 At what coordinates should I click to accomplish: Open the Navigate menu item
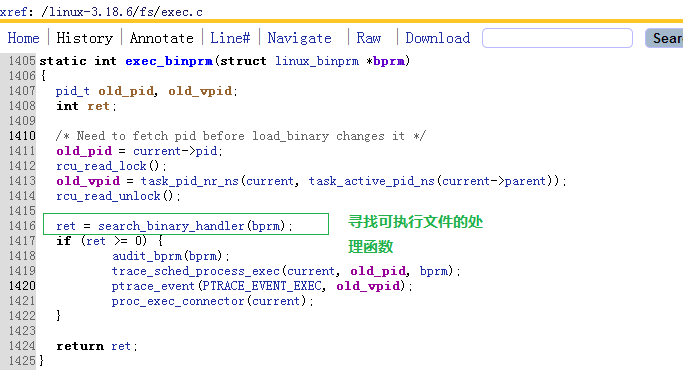pos(299,38)
